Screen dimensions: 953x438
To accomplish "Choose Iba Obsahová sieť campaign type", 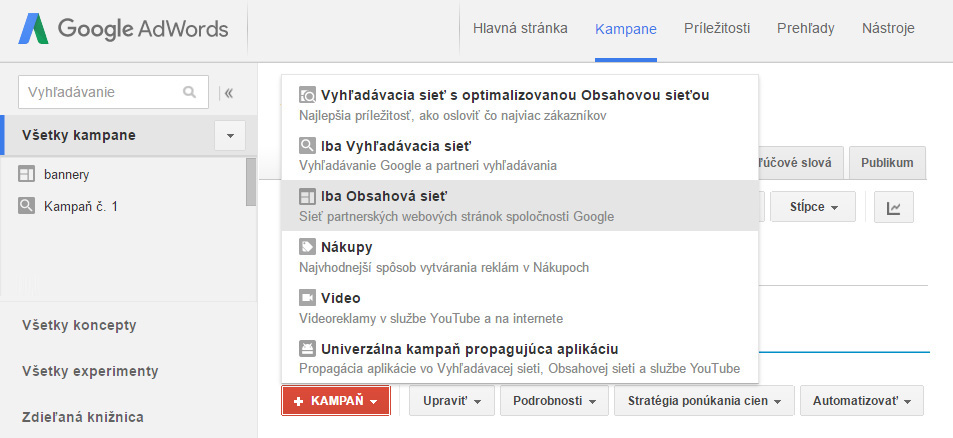I will tap(520, 205).
